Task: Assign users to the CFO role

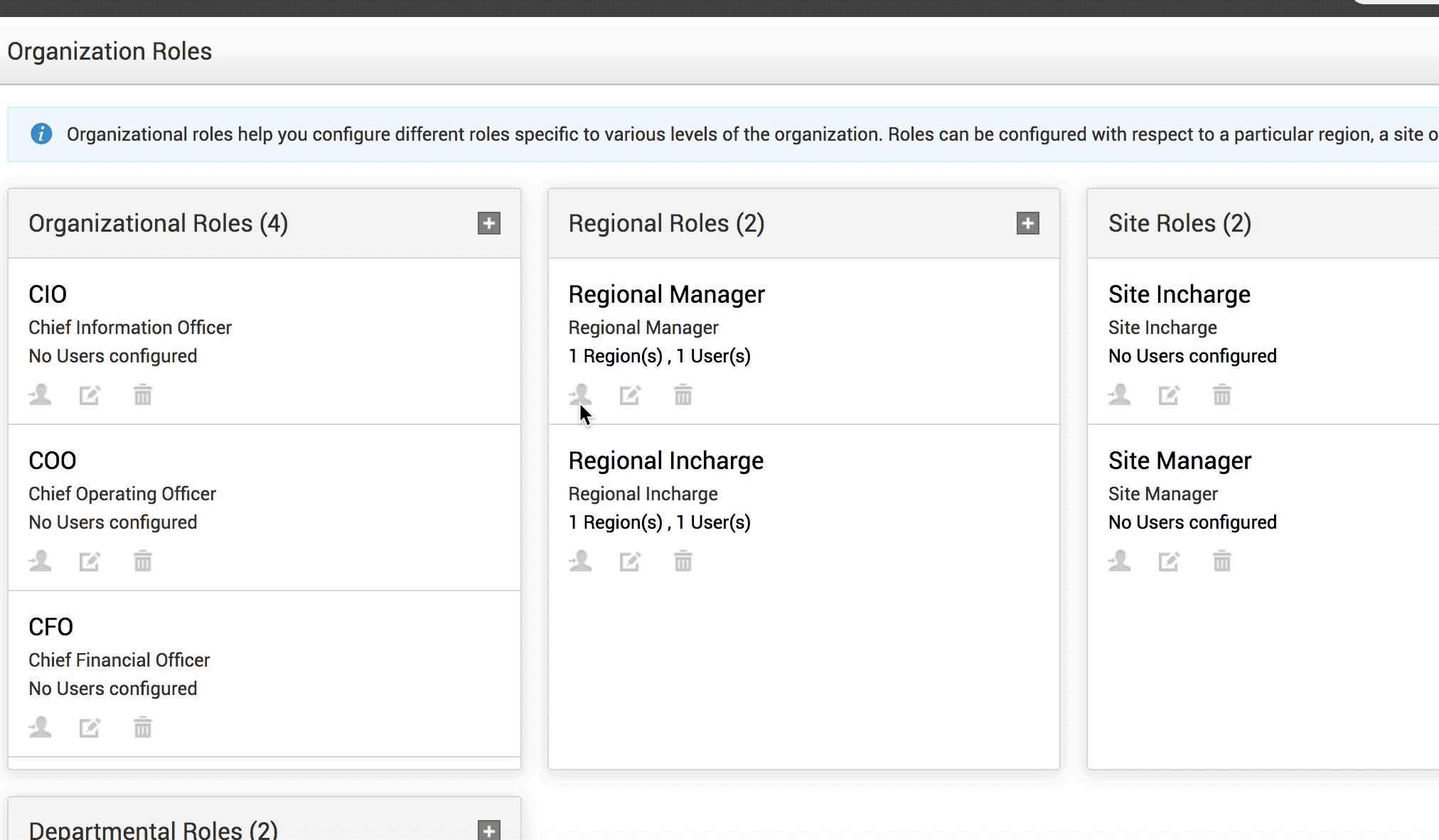Action: pos(40,727)
